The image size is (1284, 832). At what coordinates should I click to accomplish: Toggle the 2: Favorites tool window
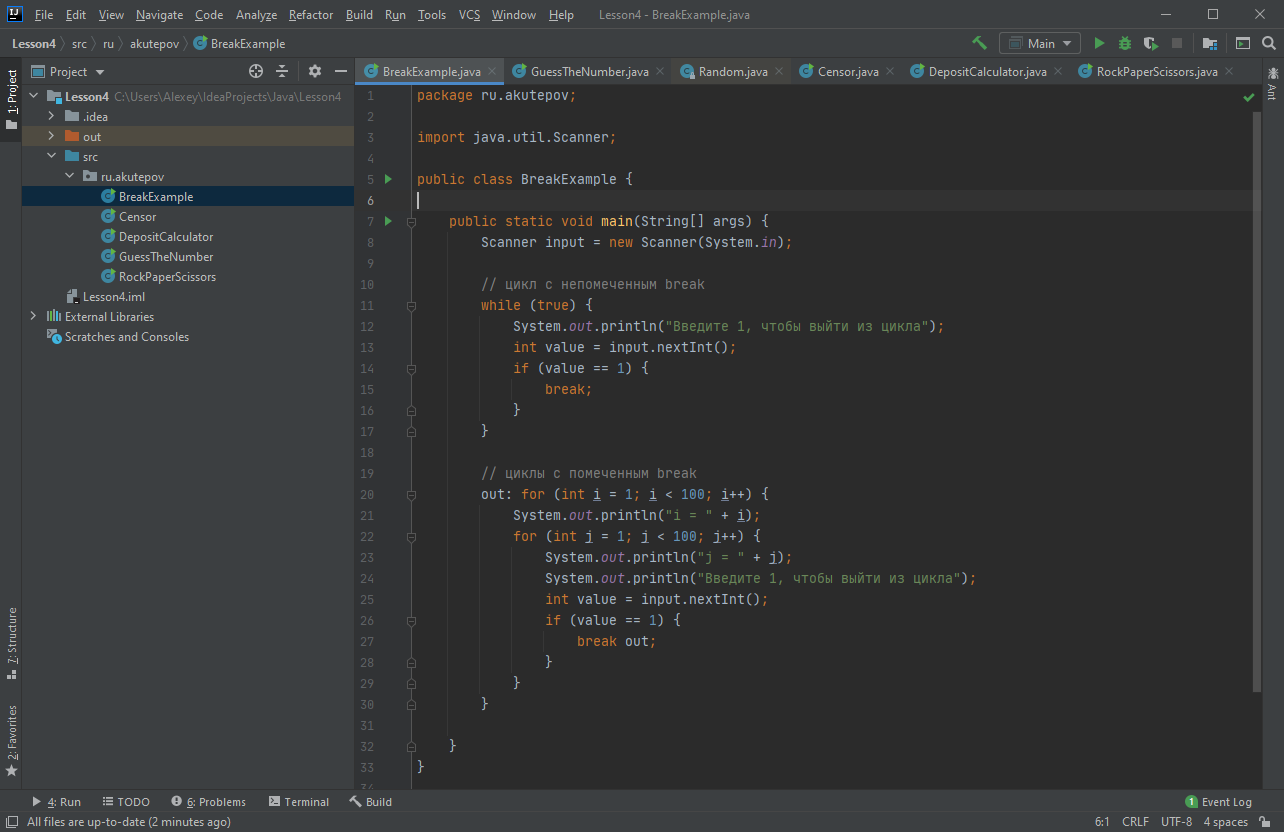(x=11, y=740)
